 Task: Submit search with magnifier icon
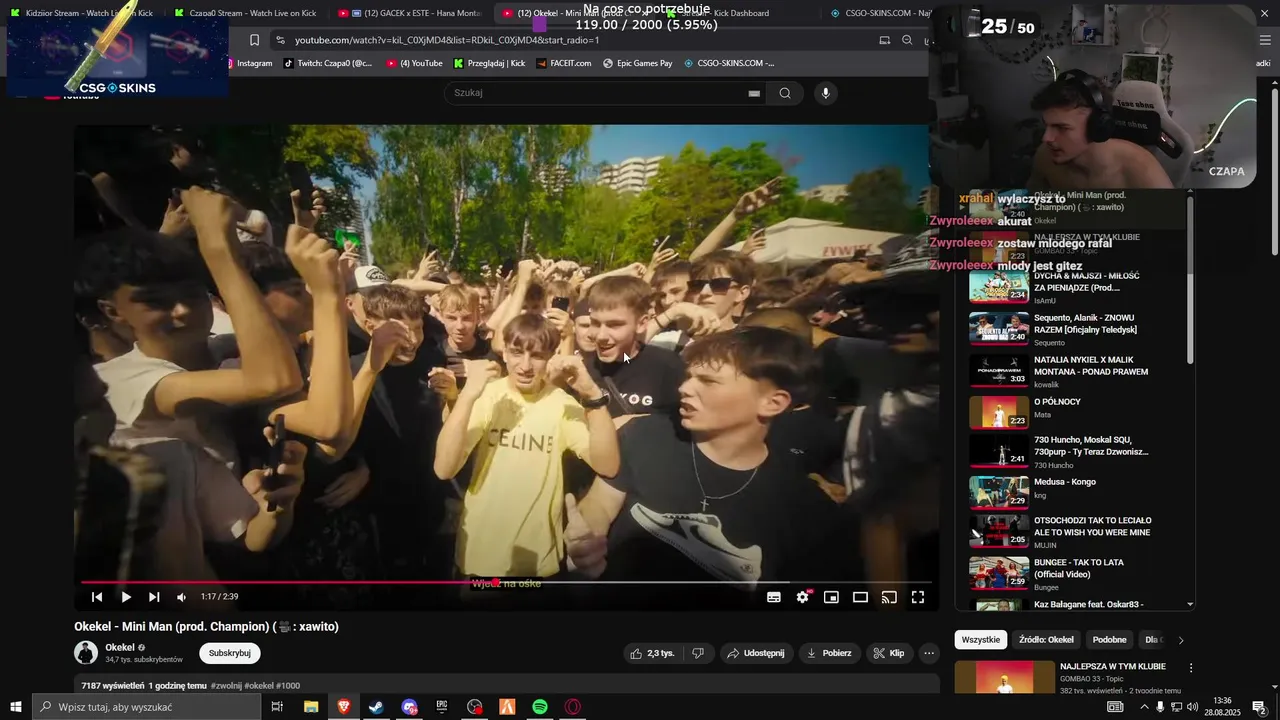[x=785, y=93]
